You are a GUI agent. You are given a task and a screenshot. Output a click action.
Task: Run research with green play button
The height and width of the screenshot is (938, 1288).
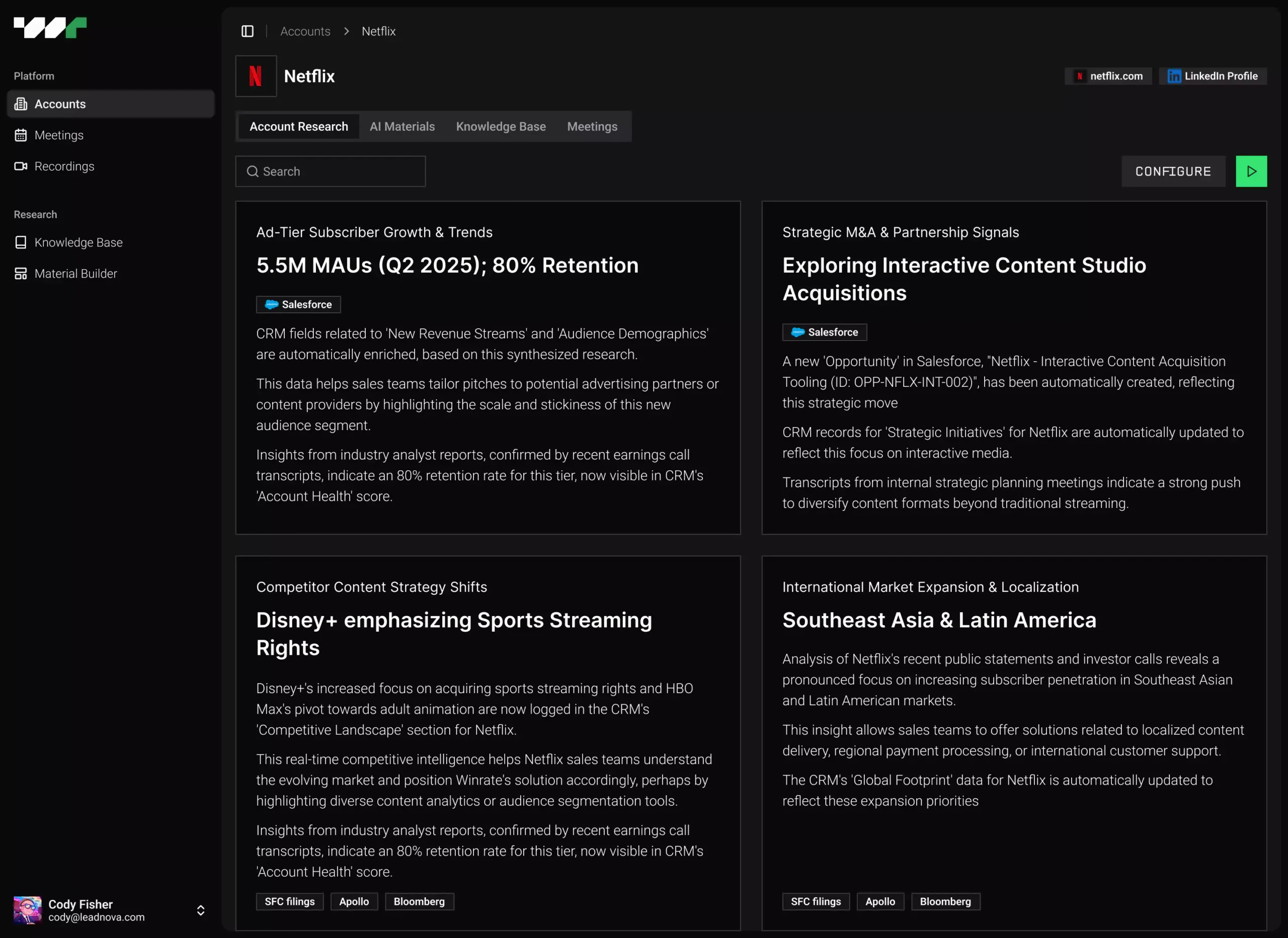(1251, 172)
